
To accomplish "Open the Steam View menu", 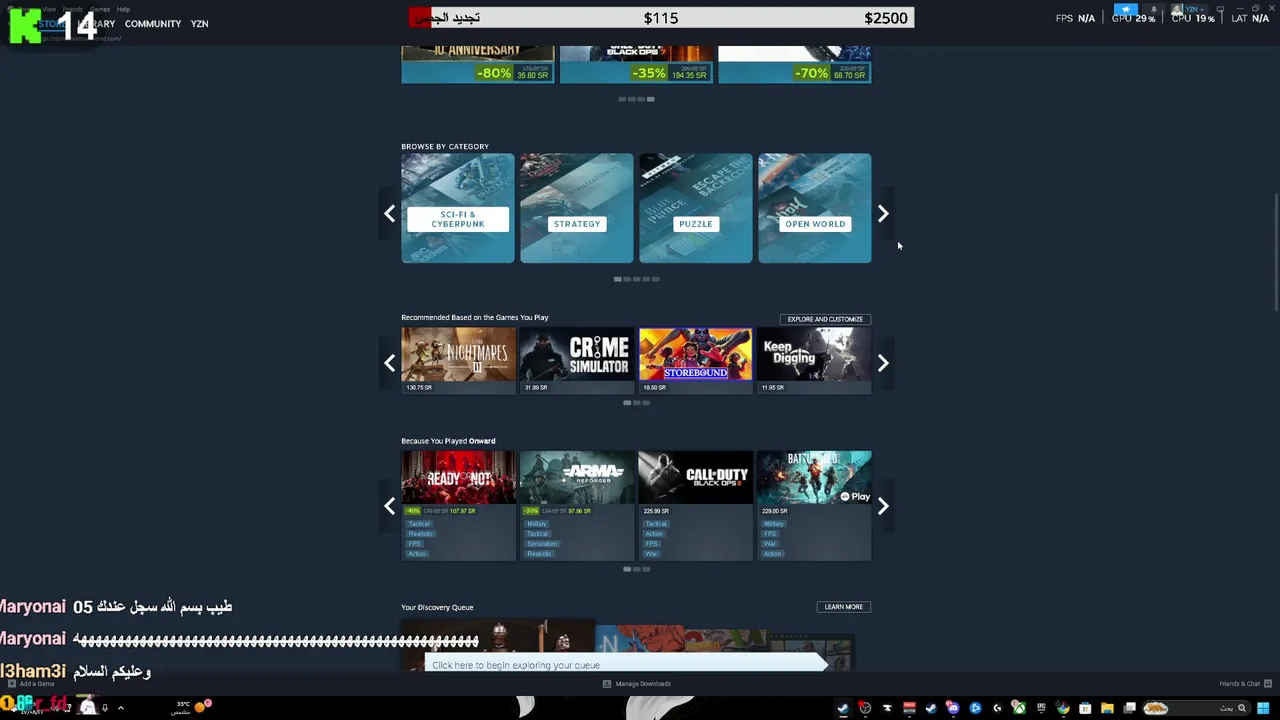I will tap(49, 9).
